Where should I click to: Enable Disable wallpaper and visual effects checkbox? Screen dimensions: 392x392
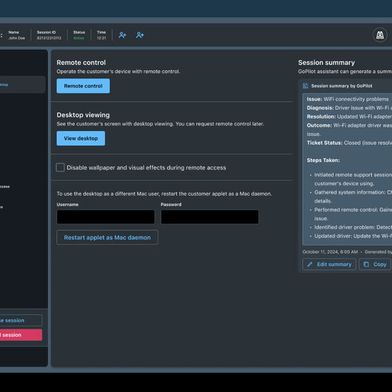coord(60,167)
